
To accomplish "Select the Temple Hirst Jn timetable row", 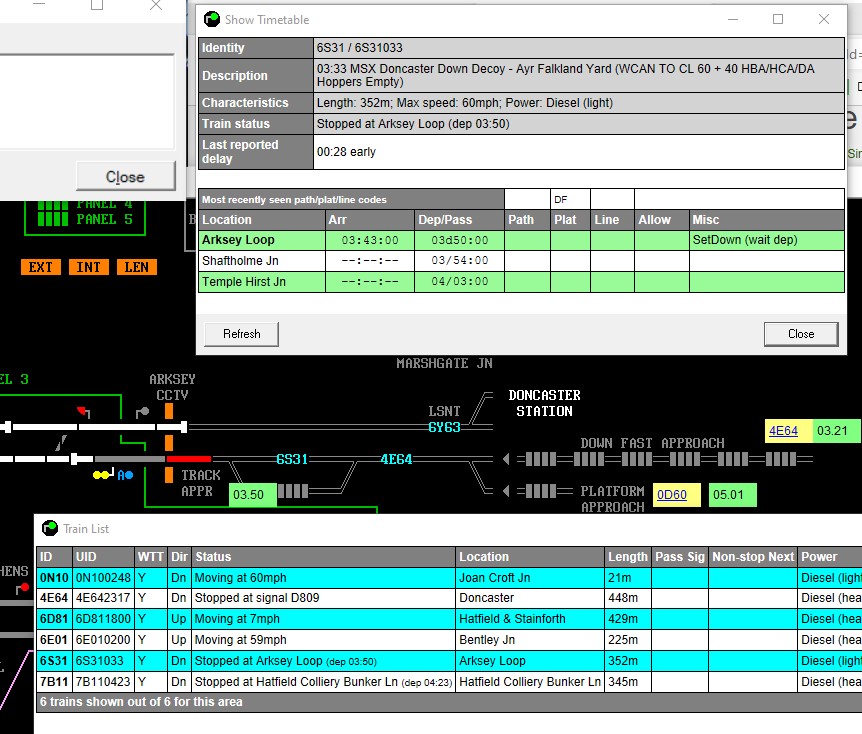I will [521, 282].
